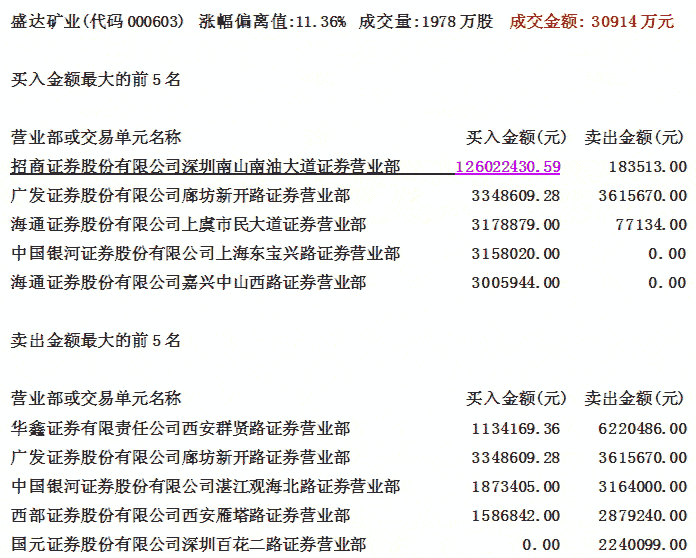Select 海通证券嘉兴中山西路证券营业部 row
The image size is (696, 558).
tap(349, 282)
